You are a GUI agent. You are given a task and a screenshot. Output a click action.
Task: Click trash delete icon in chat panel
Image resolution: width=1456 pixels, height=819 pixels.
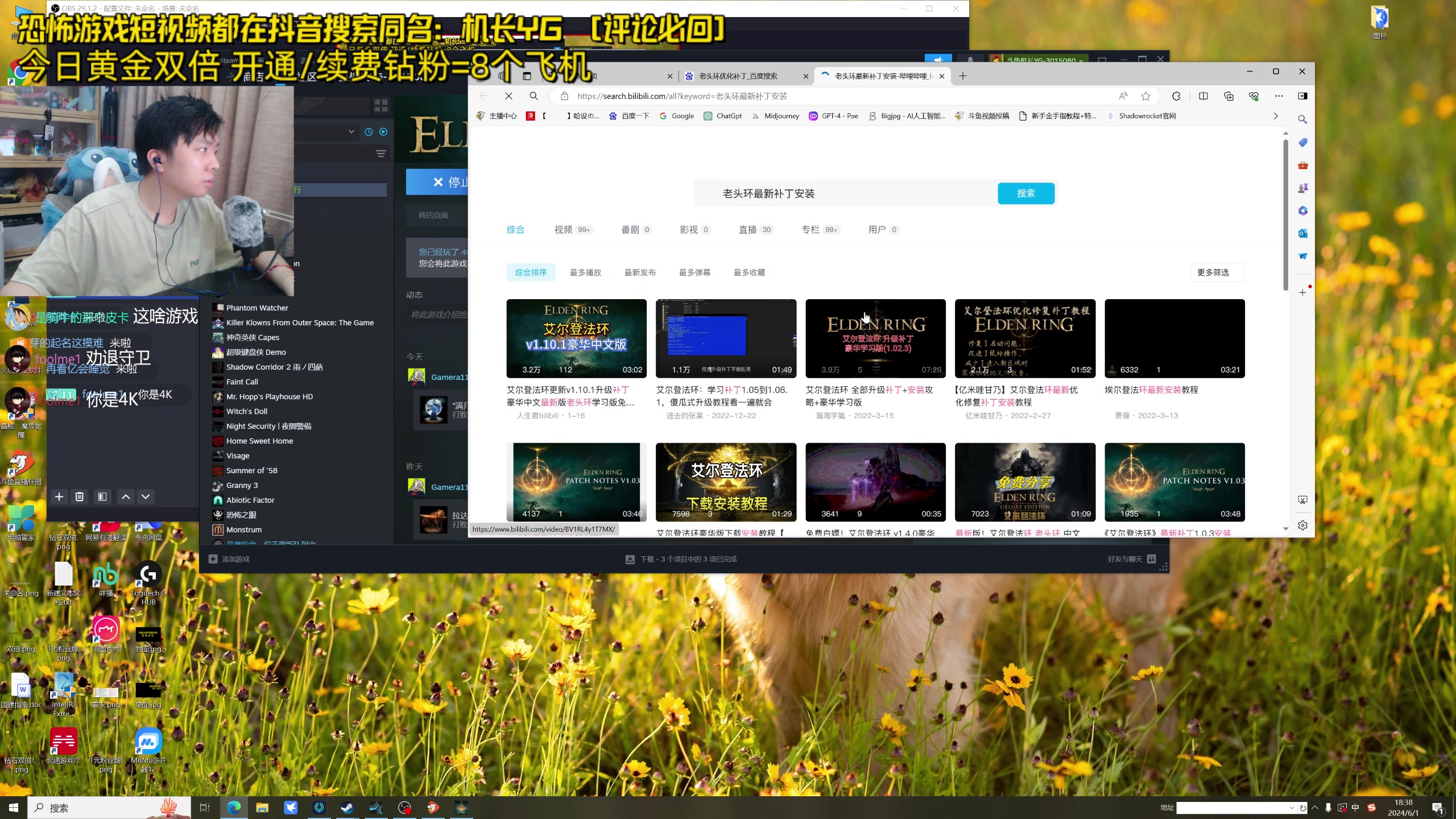80,497
